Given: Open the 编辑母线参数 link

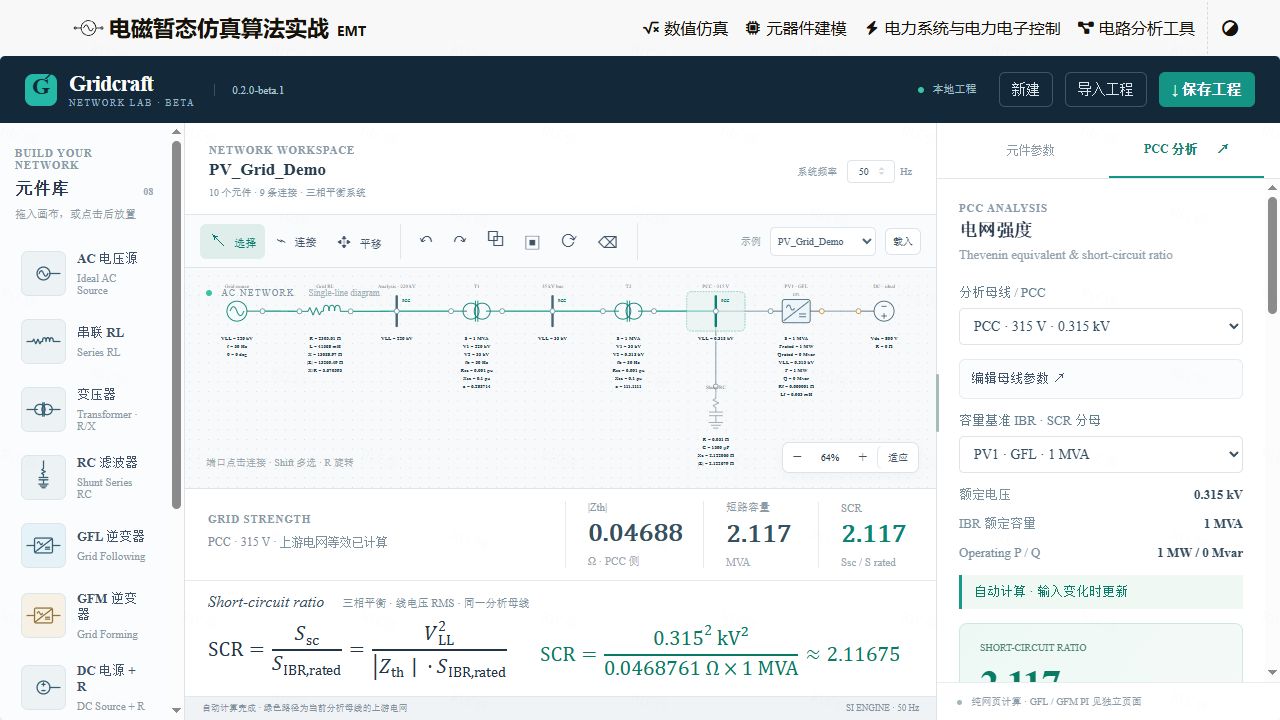Looking at the screenshot, I should 1100,378.
